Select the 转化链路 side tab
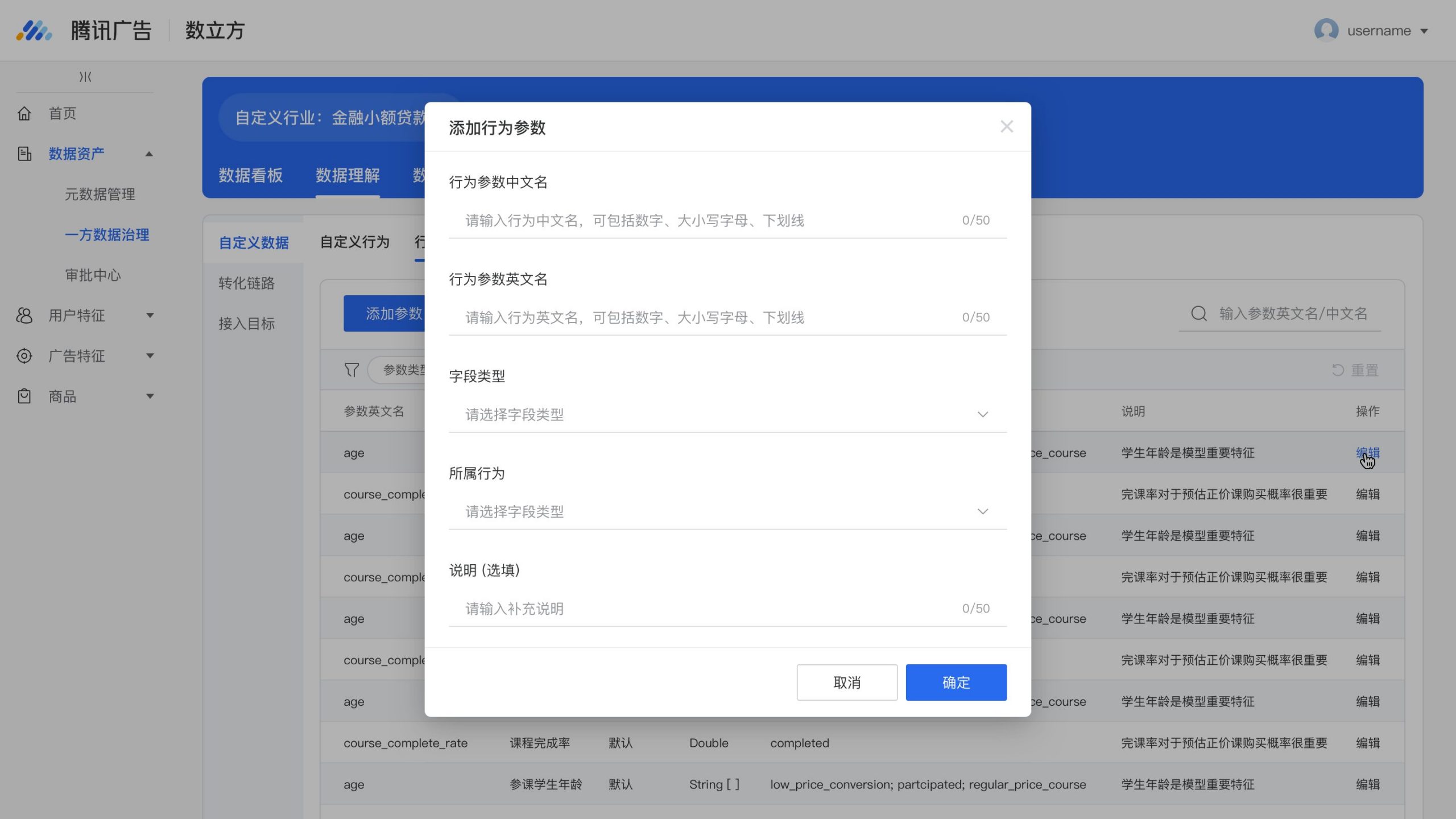1456x819 pixels. tap(247, 283)
